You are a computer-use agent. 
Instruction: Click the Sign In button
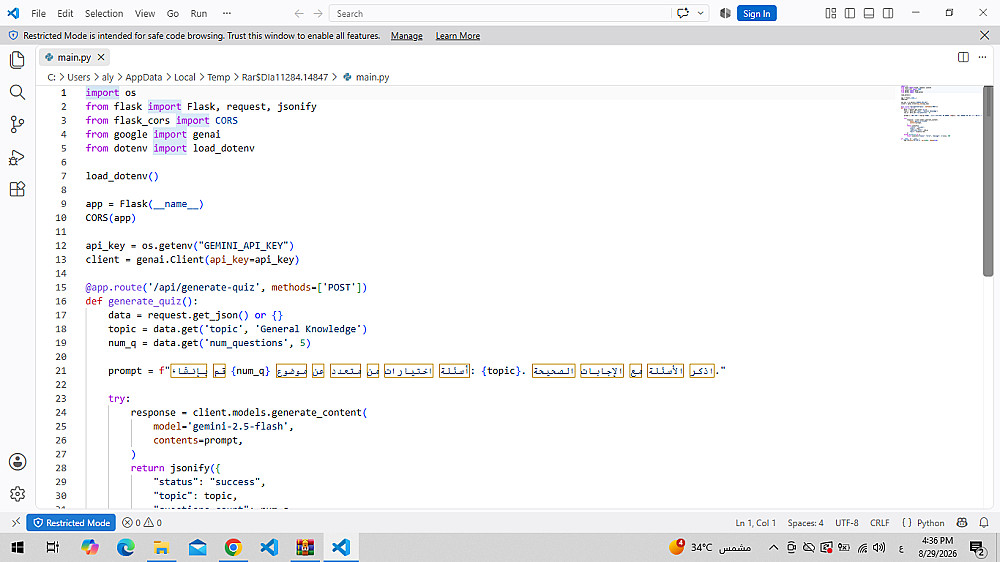tap(756, 13)
